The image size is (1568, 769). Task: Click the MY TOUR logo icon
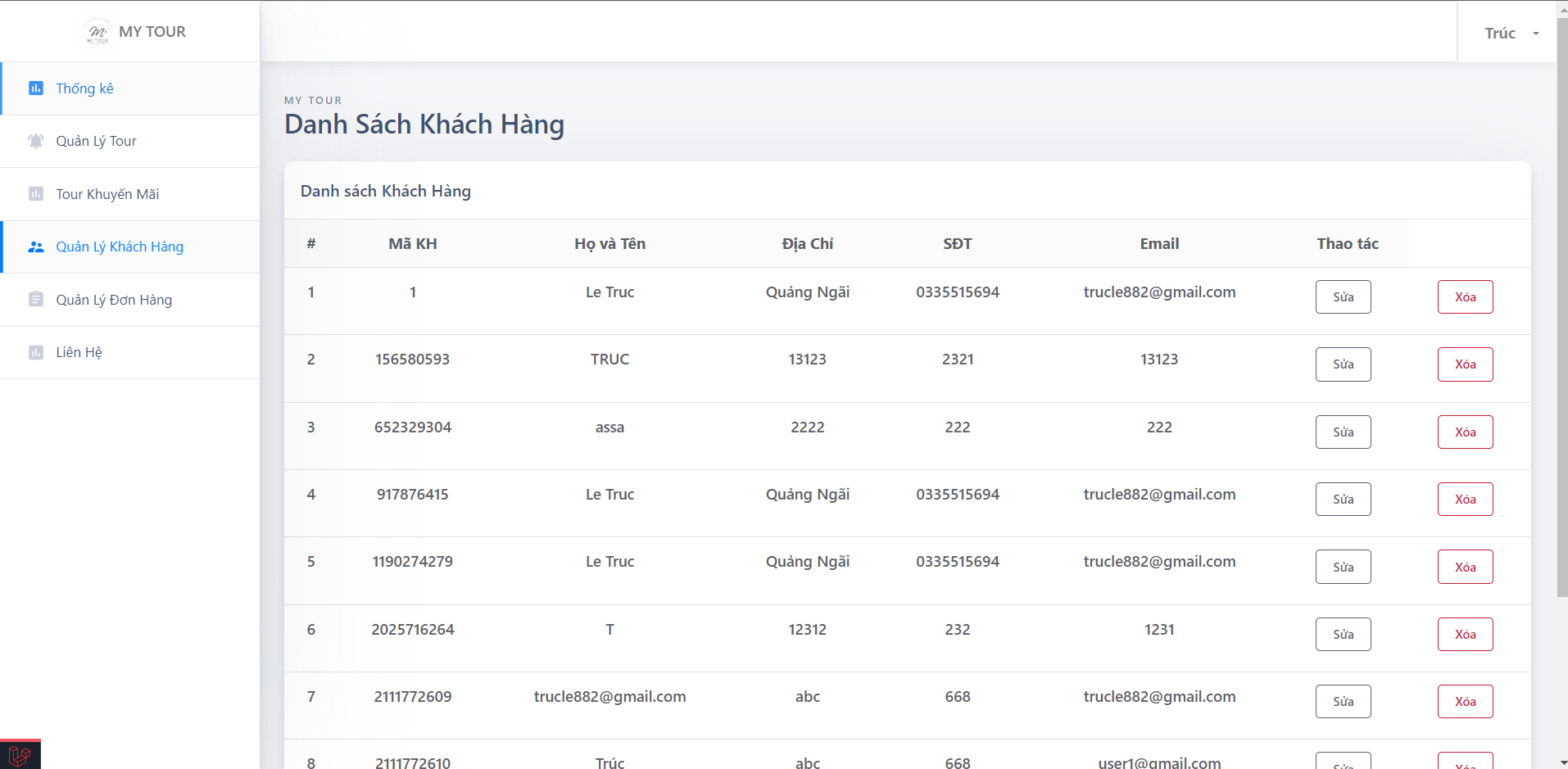tap(97, 31)
